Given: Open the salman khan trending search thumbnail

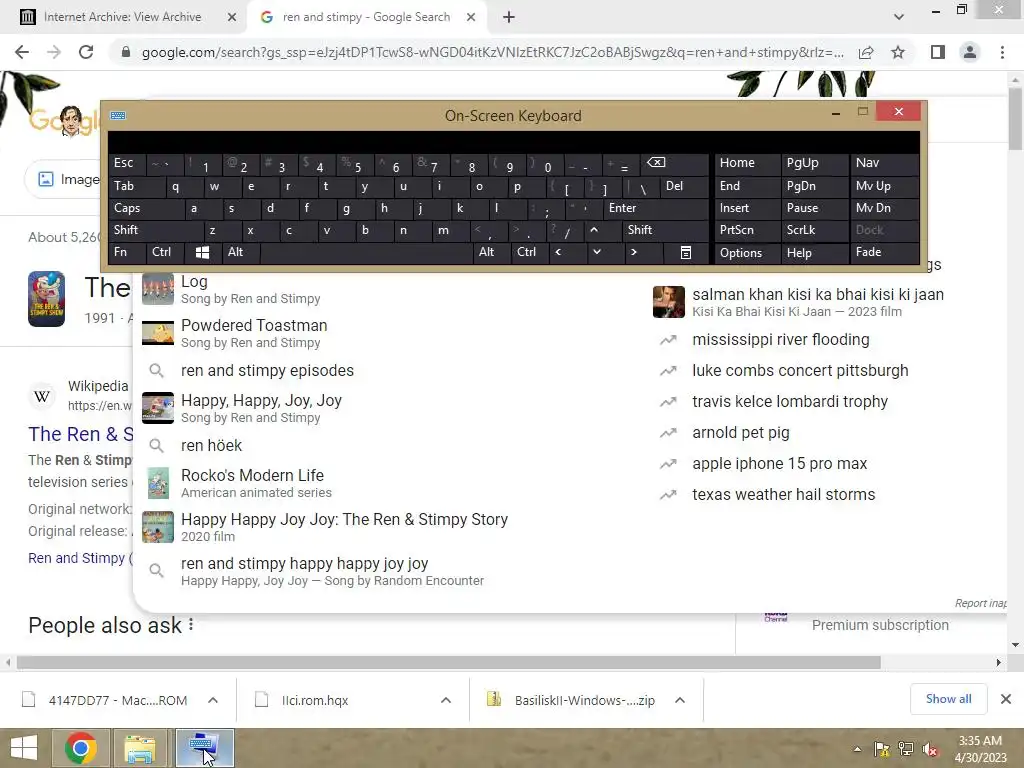Looking at the screenshot, I should 669,302.
